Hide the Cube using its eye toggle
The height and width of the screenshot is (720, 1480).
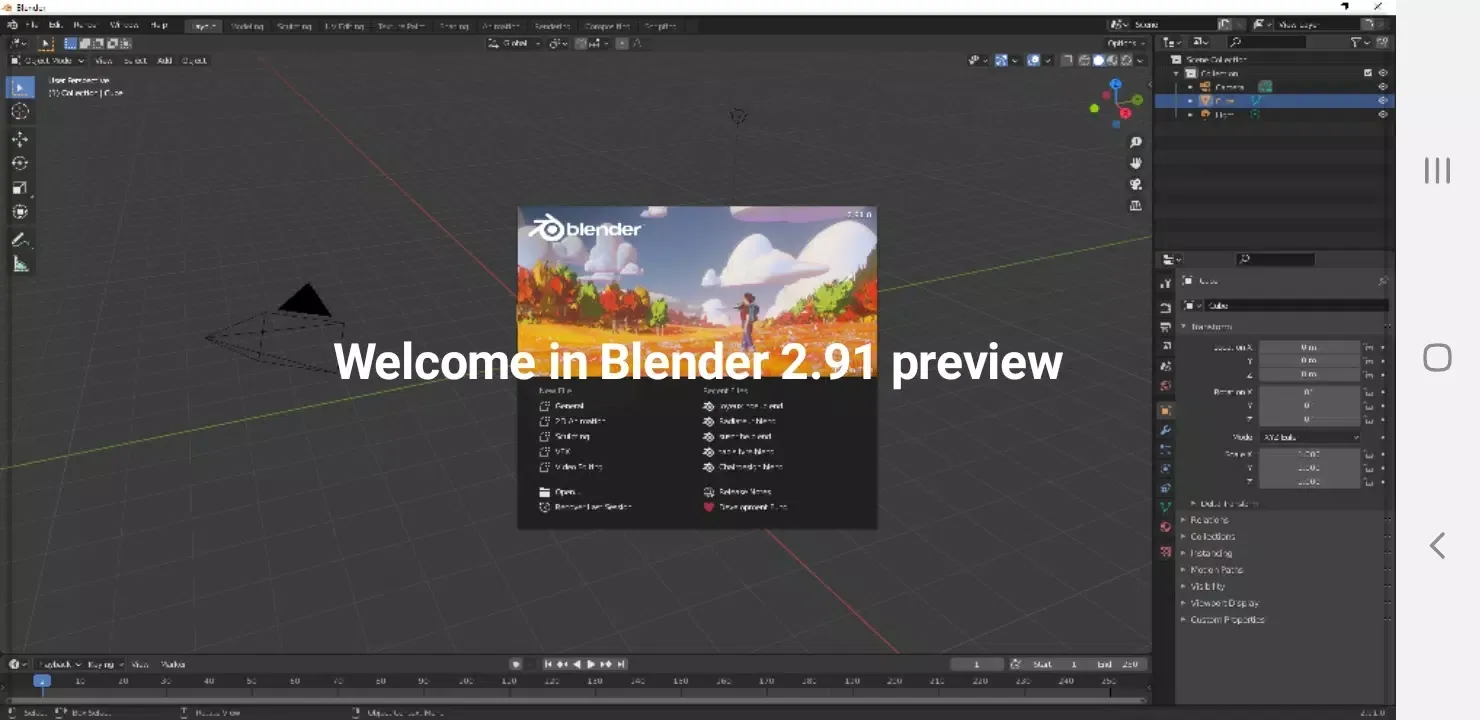pos(1383,100)
